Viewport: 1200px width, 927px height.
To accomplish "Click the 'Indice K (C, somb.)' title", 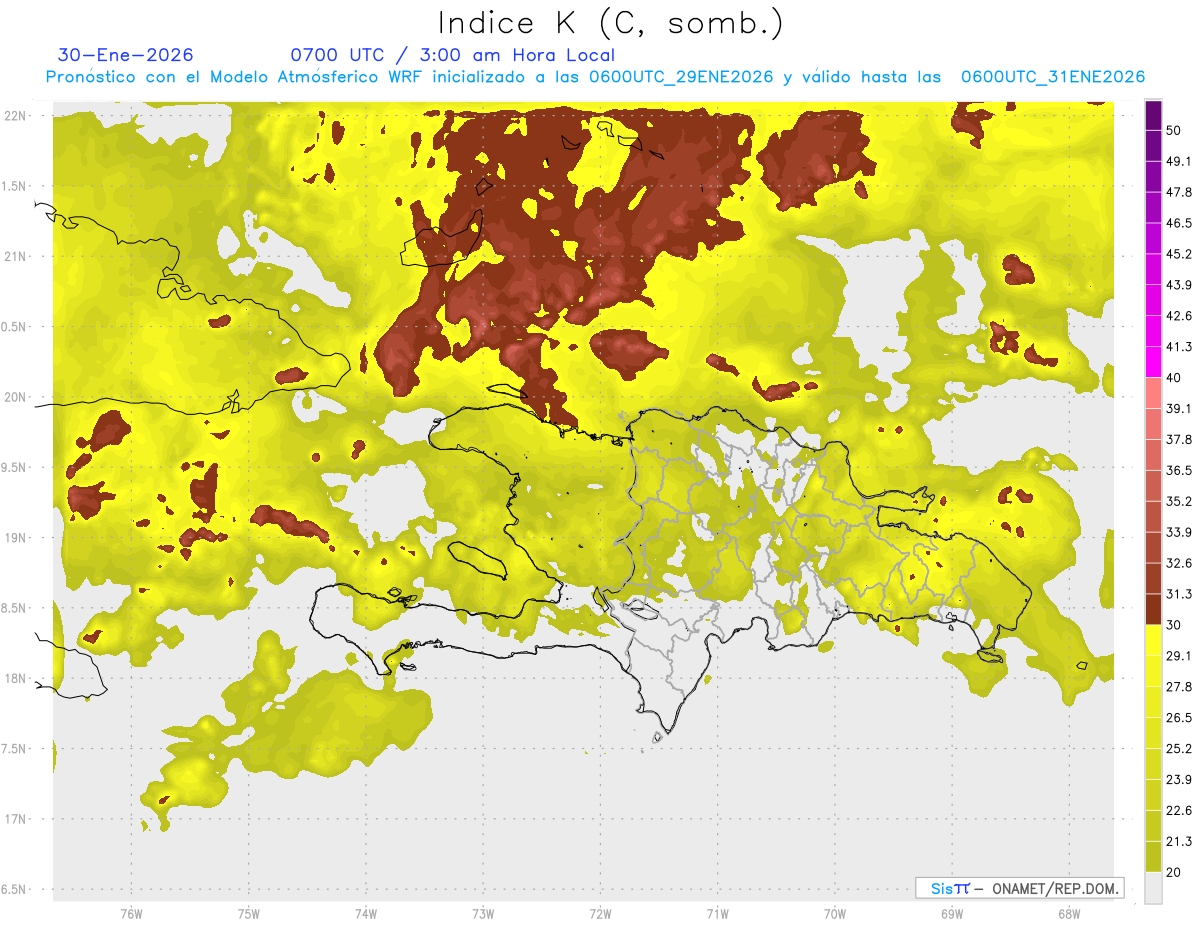I will tap(610, 23).
